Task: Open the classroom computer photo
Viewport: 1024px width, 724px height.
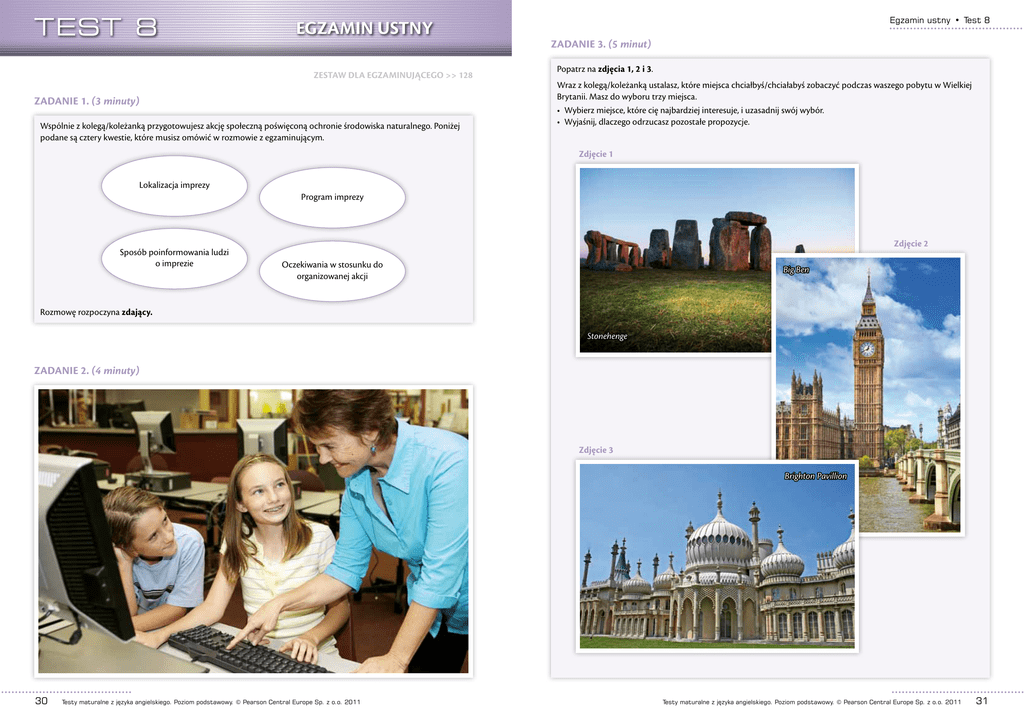Action: pos(253,531)
